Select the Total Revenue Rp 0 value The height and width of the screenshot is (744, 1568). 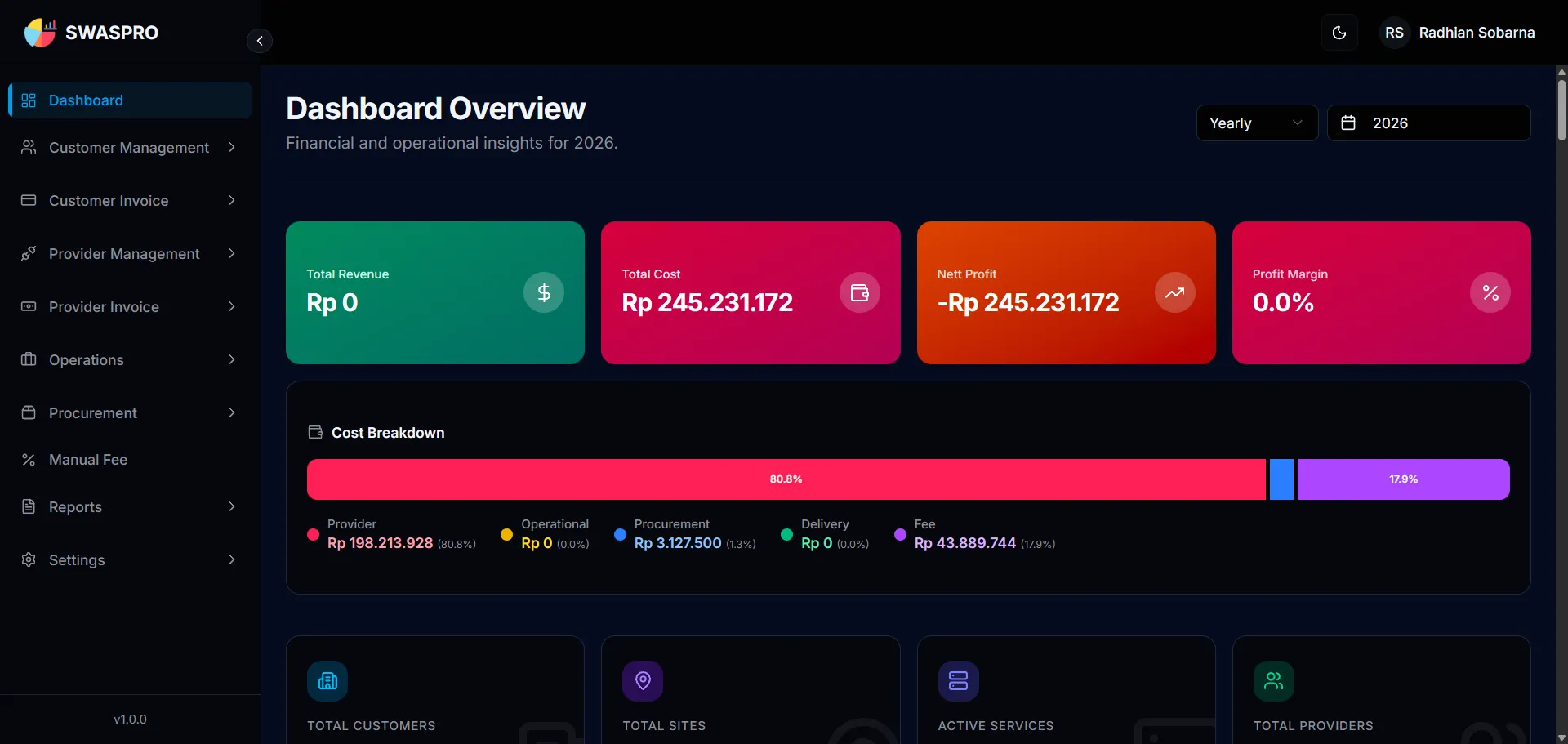332,303
